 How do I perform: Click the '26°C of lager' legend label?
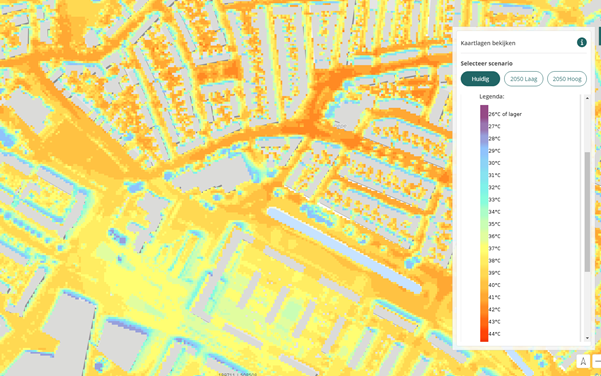[505, 114]
